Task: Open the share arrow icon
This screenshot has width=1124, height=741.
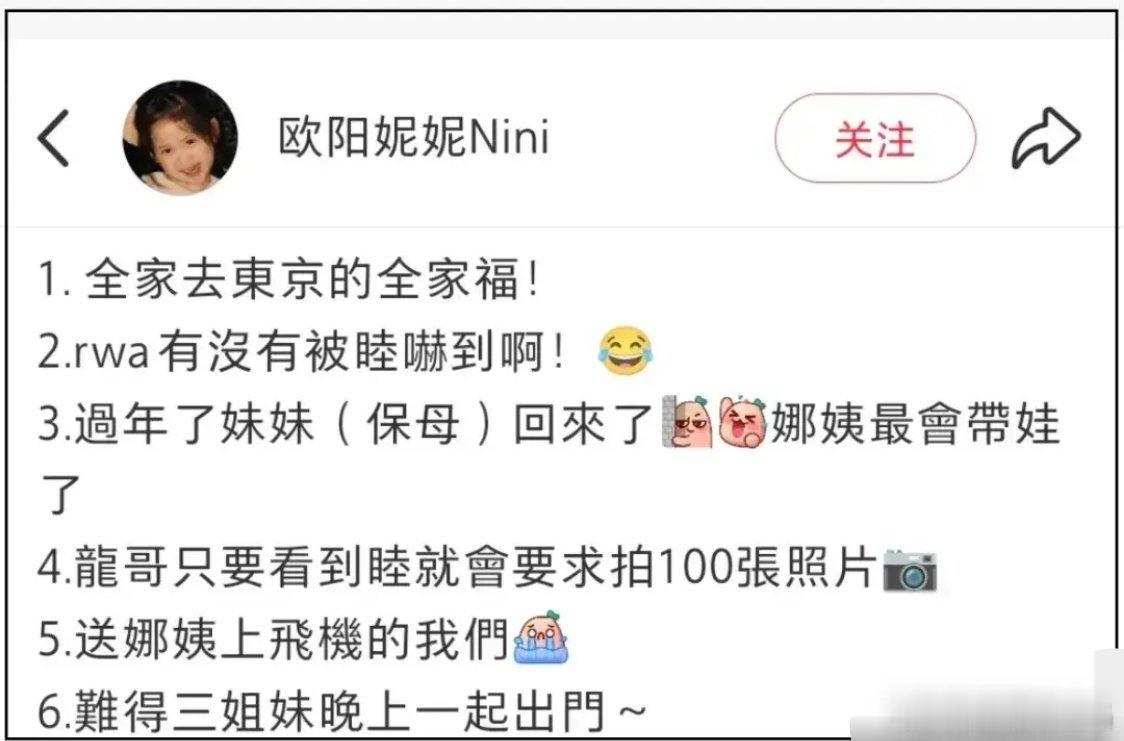Action: coord(1046,138)
